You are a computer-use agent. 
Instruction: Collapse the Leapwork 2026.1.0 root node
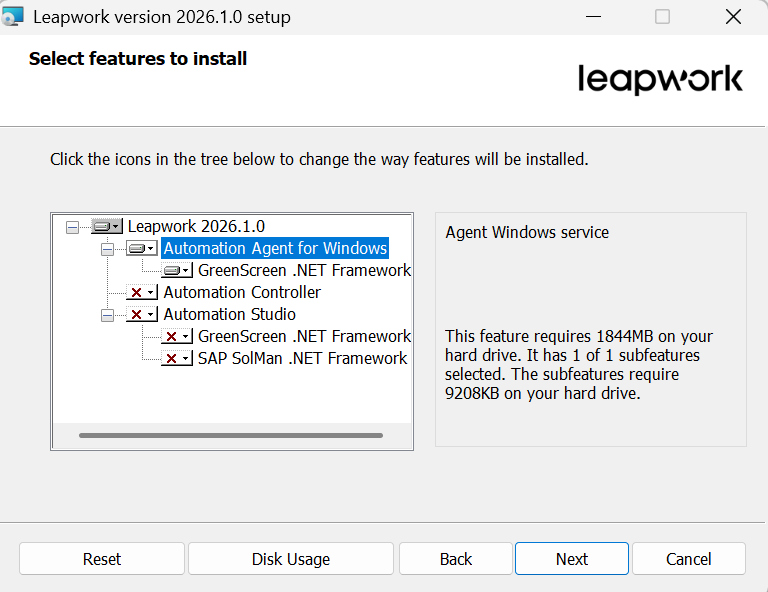(72, 227)
